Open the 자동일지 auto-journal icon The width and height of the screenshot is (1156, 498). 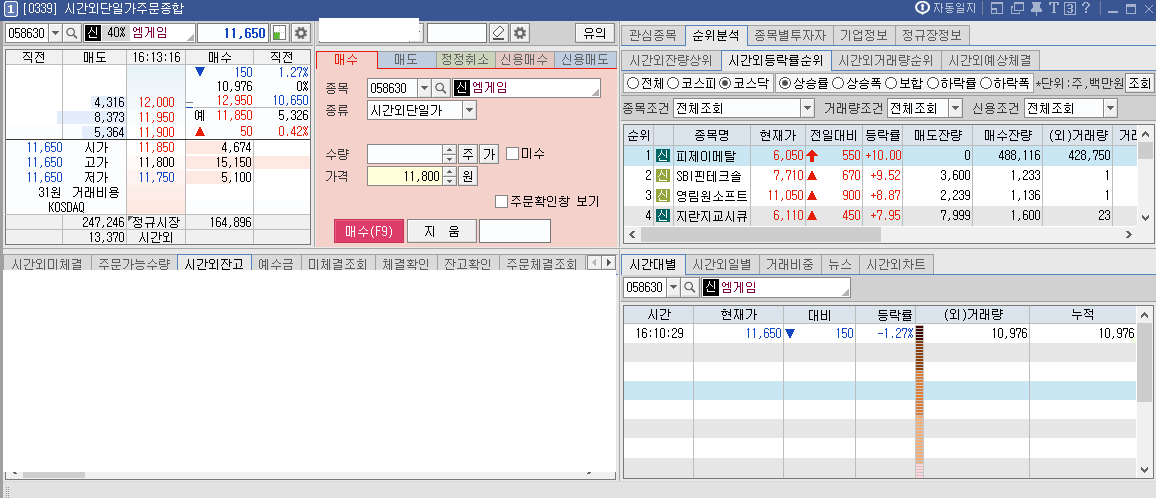pyautogui.click(x=921, y=9)
